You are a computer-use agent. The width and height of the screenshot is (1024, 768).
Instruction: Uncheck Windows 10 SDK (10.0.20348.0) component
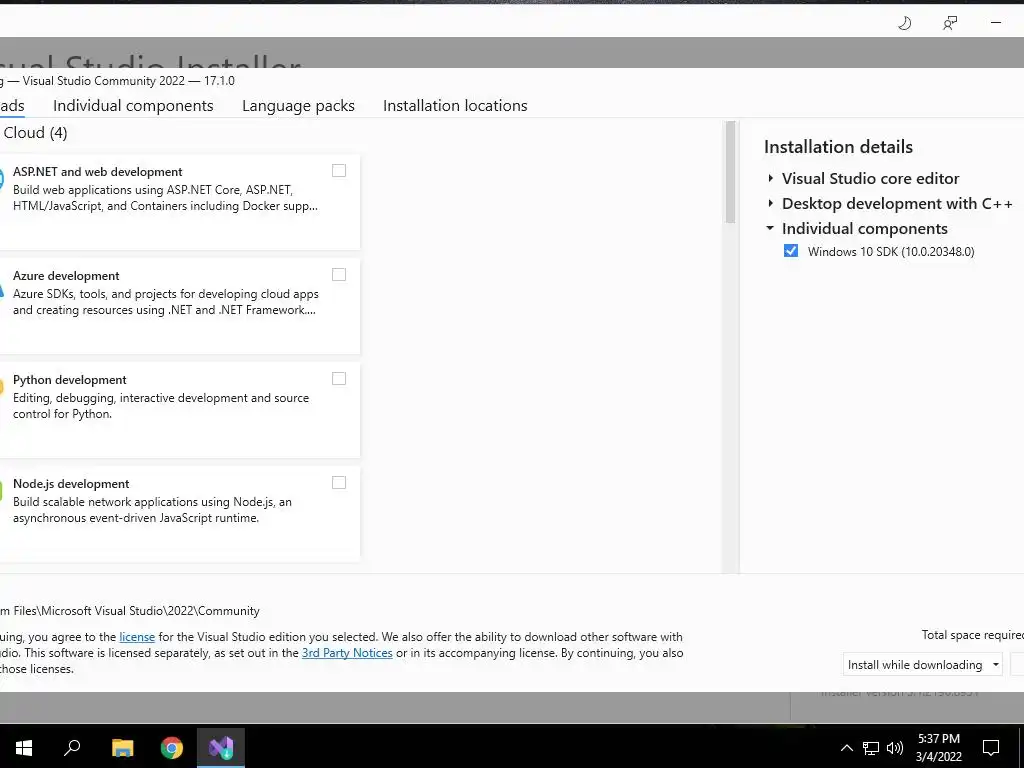[791, 251]
